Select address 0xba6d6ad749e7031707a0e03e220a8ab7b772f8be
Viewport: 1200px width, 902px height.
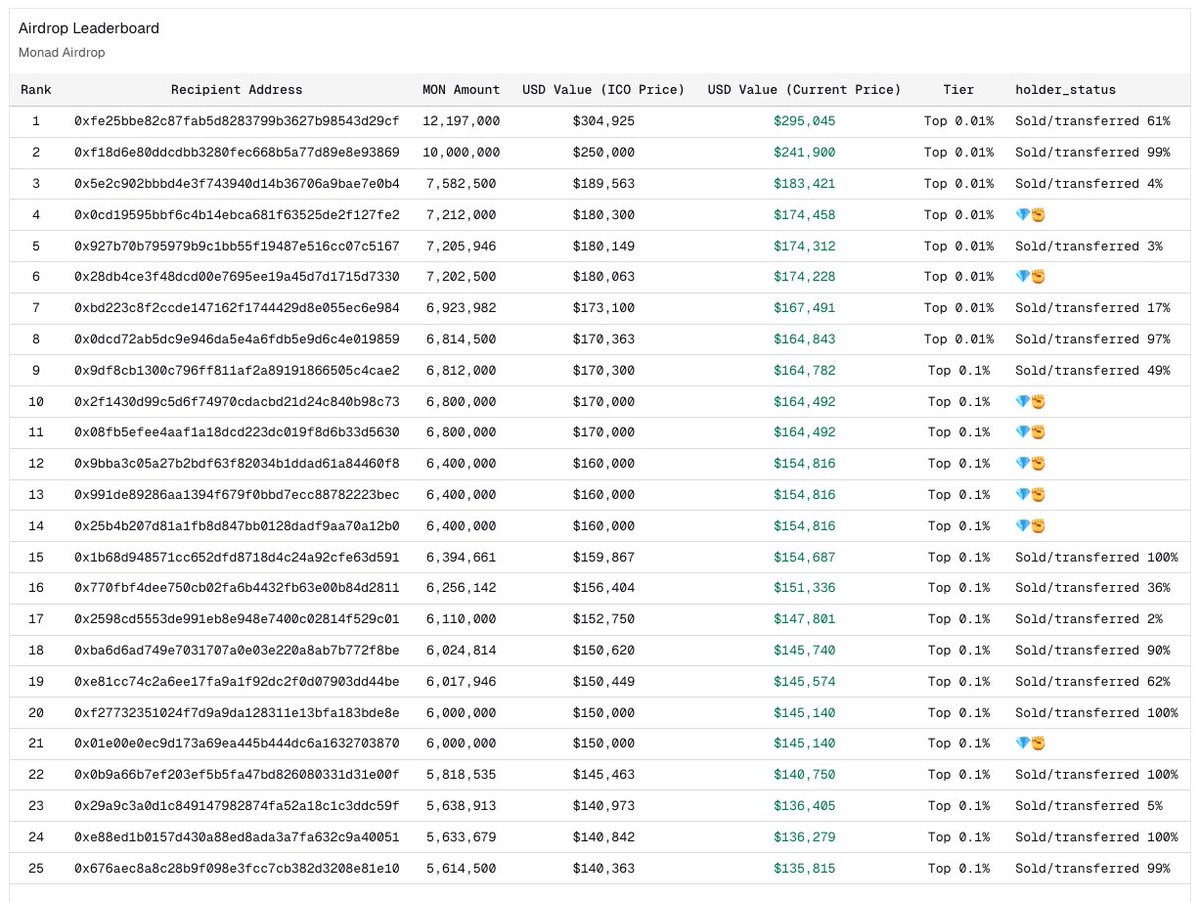pyautogui.click(x=237, y=651)
